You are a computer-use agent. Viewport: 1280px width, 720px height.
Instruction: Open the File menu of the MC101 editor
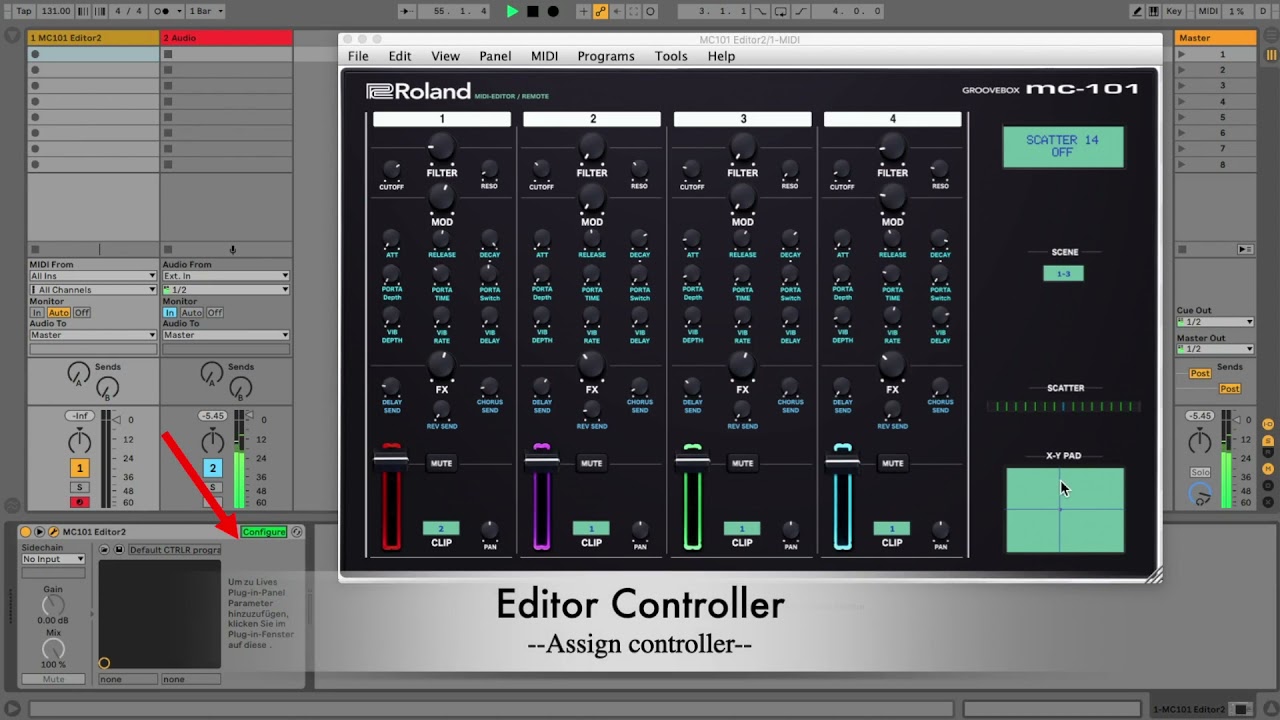pos(358,56)
